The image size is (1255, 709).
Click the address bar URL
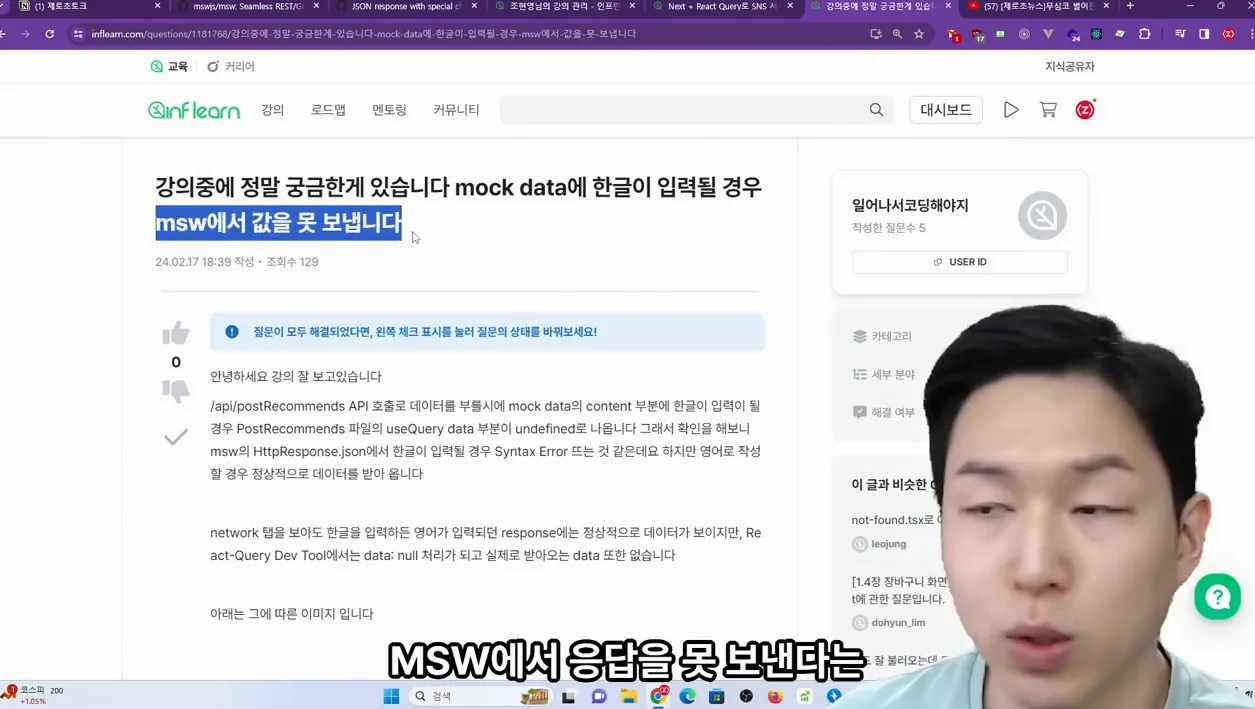click(363, 34)
